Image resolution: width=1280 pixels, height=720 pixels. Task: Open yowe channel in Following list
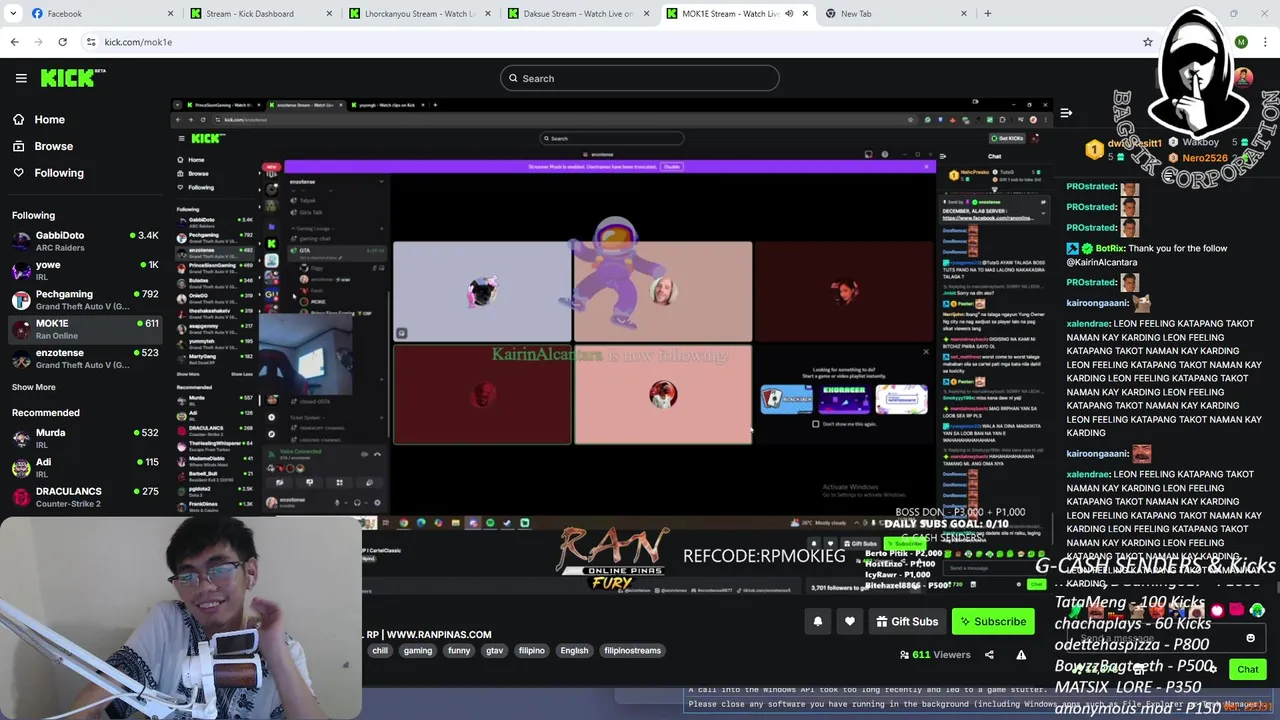(85, 270)
